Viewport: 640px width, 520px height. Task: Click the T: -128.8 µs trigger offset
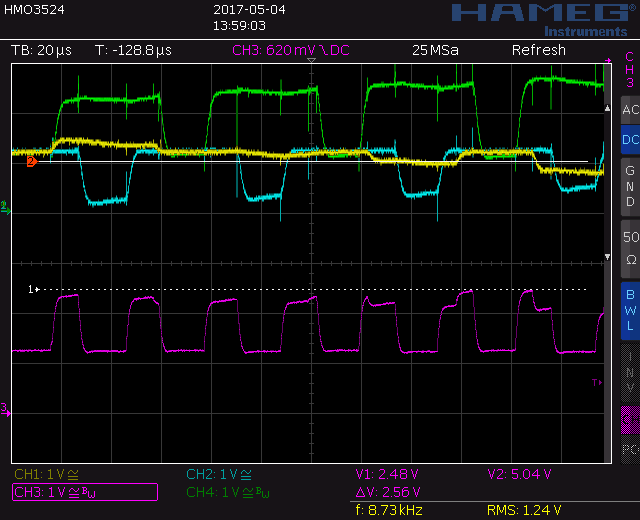tap(133, 51)
